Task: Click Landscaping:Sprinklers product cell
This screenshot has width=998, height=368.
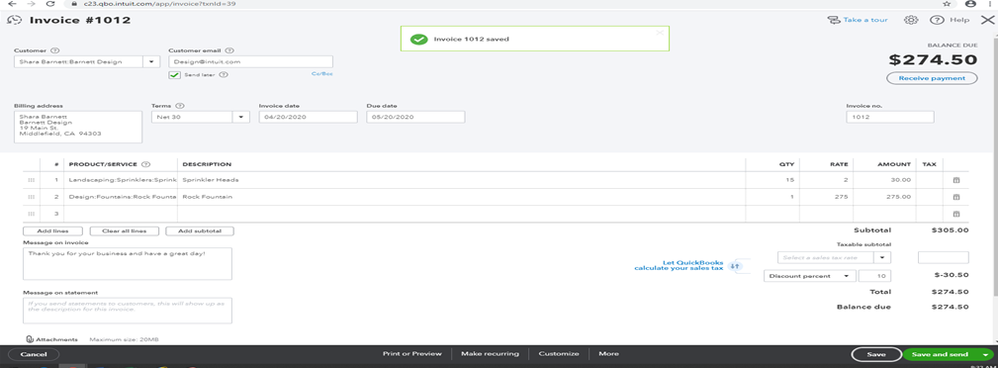Action: pyautogui.click(x=120, y=180)
